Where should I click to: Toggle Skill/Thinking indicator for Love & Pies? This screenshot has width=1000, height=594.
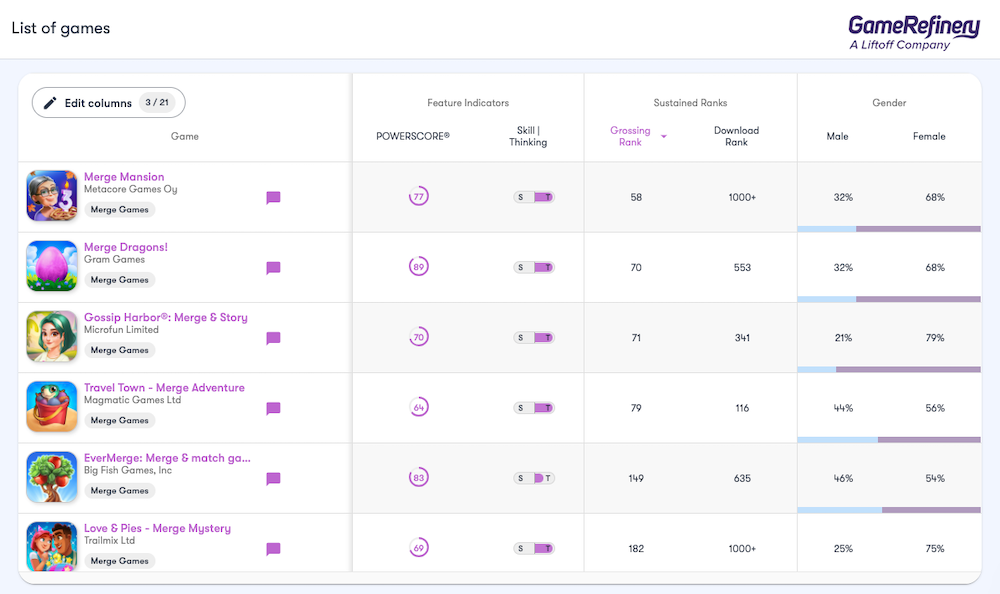point(534,548)
